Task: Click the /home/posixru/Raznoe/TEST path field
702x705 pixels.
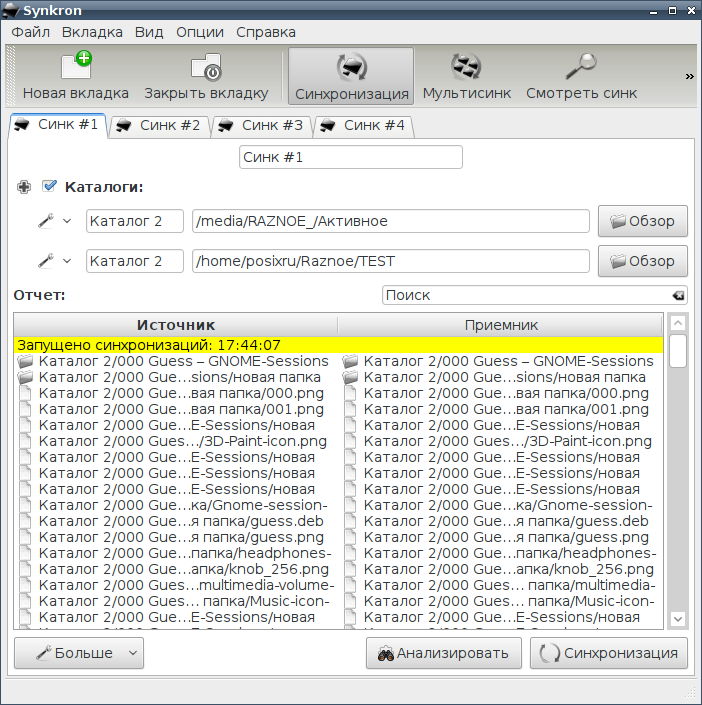Action: click(x=391, y=261)
